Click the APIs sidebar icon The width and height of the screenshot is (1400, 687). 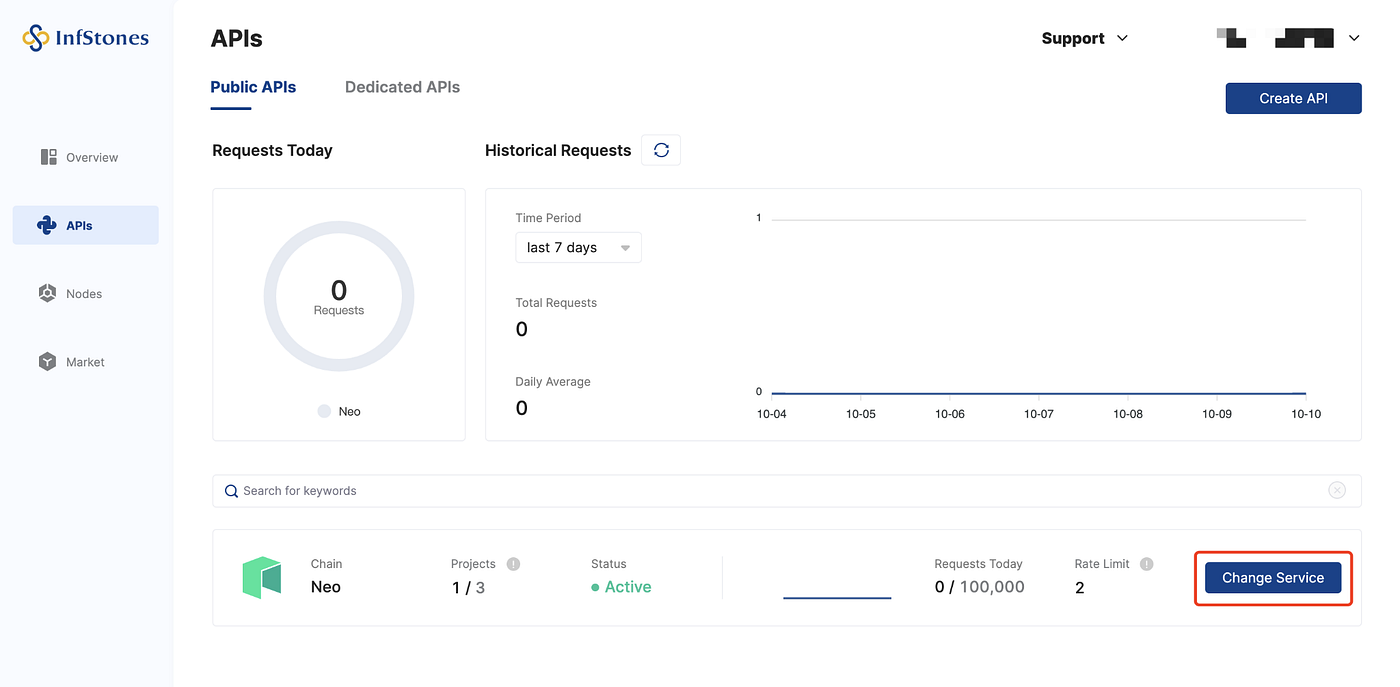click(x=46, y=225)
